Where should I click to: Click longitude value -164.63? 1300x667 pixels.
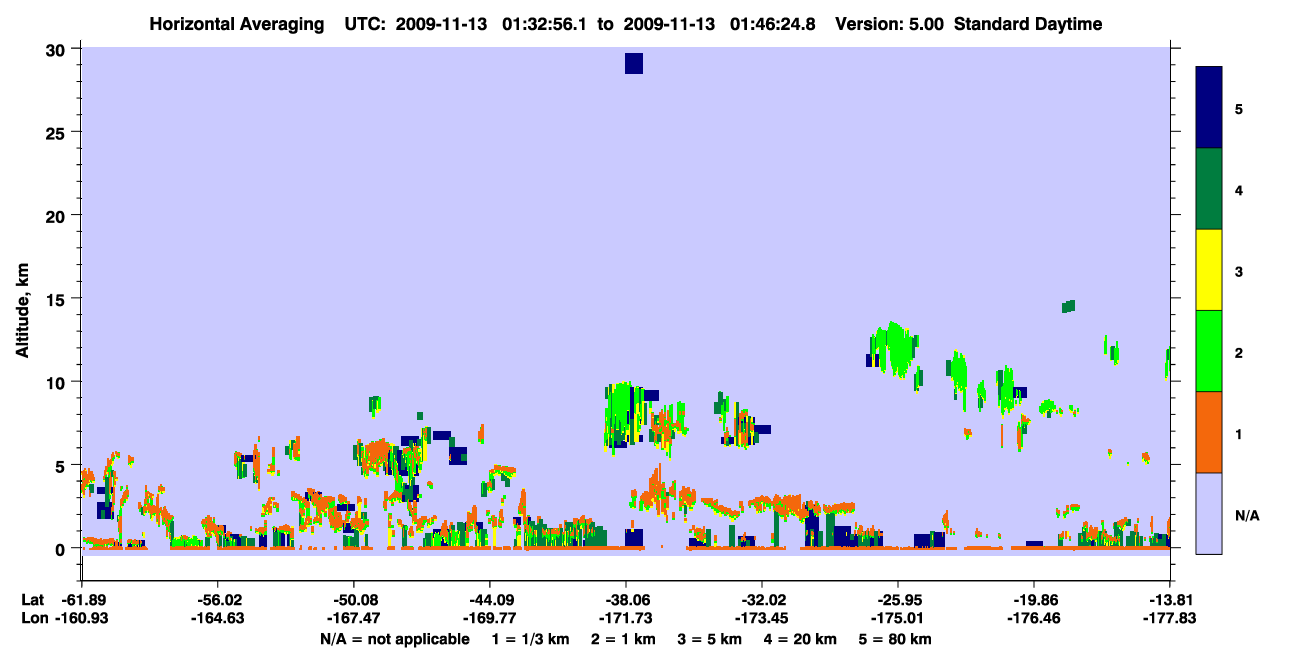tap(218, 618)
